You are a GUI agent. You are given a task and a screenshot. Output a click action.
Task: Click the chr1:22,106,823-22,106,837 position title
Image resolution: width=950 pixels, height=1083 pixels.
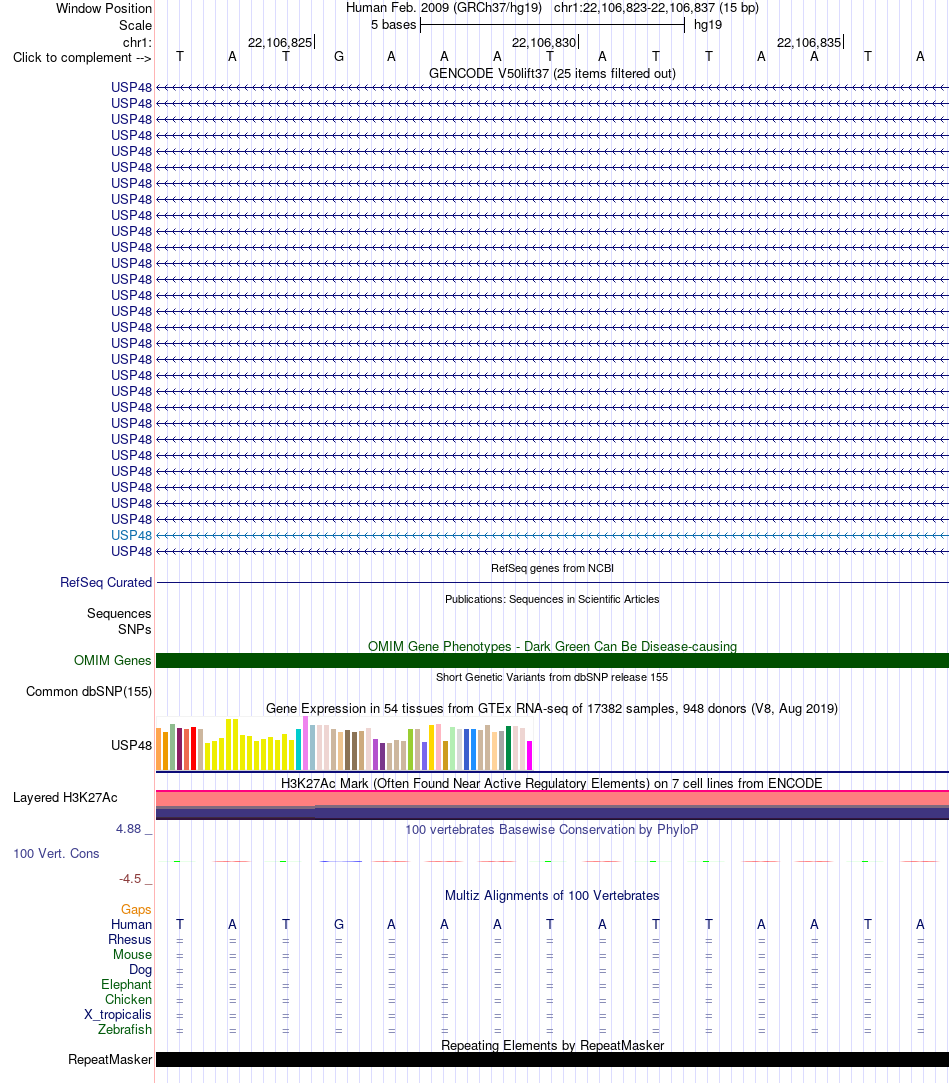coord(656,8)
